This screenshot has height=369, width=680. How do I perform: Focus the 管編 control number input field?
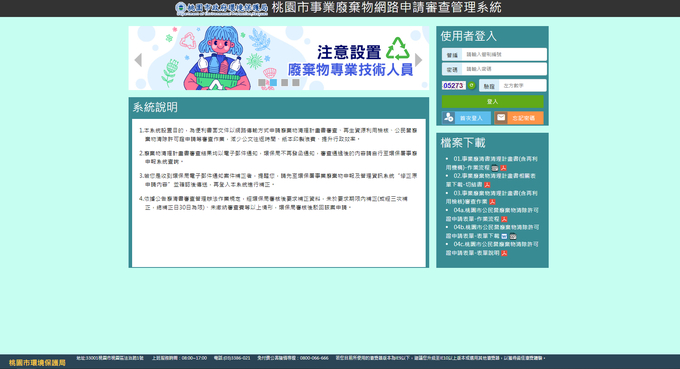(x=504, y=55)
